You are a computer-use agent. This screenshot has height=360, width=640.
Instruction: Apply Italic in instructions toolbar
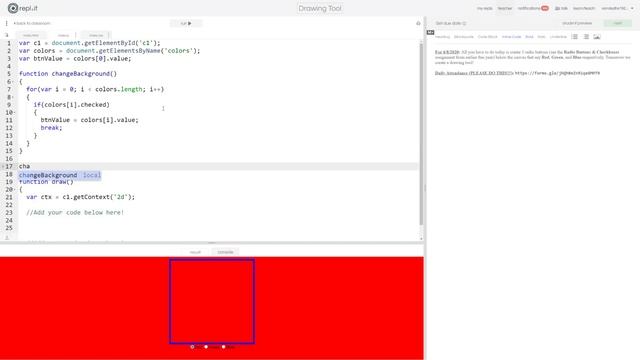[542, 37]
